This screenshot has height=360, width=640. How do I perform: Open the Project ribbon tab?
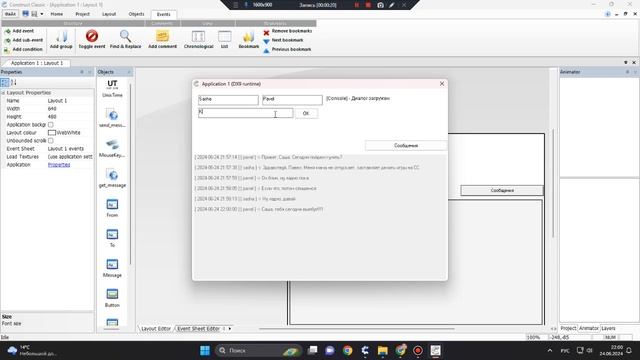(82, 14)
